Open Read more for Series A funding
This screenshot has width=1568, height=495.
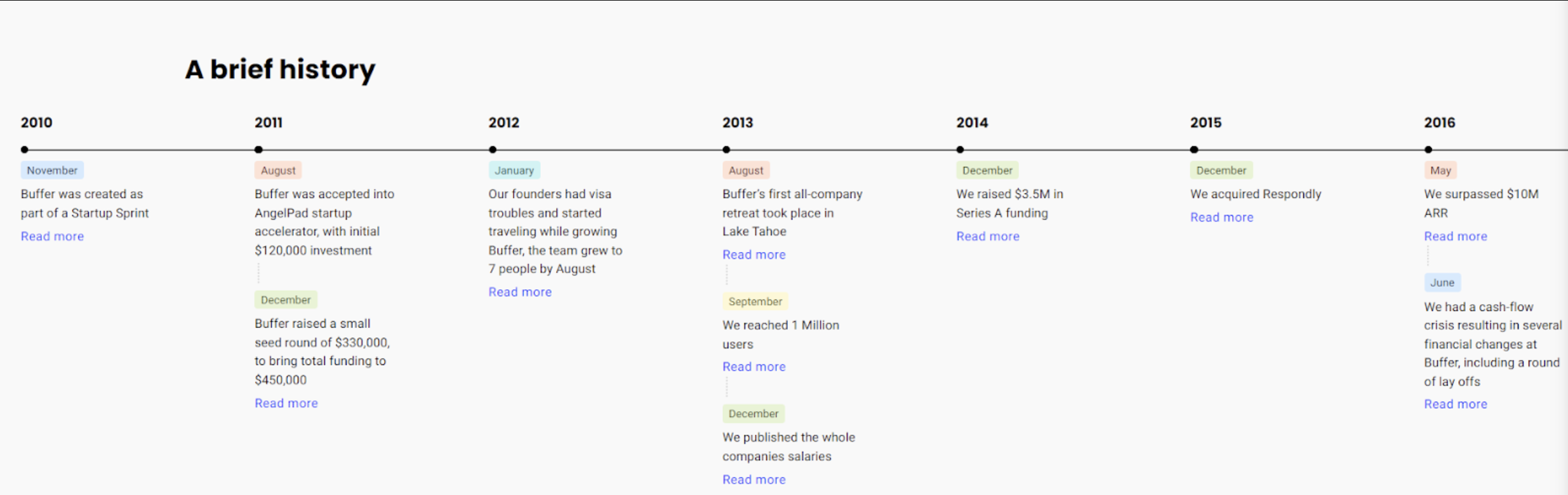pyautogui.click(x=988, y=236)
